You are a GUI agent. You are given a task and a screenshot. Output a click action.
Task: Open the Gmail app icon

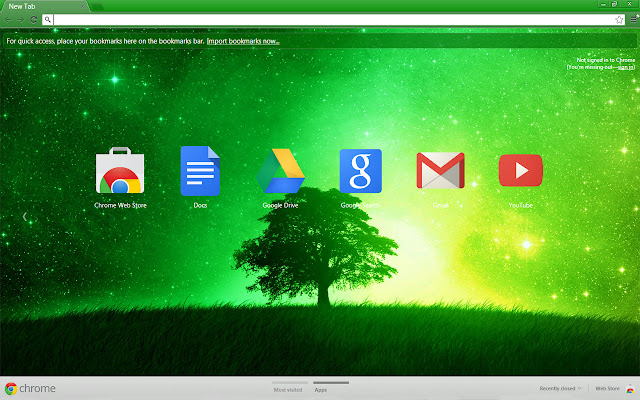click(440, 170)
